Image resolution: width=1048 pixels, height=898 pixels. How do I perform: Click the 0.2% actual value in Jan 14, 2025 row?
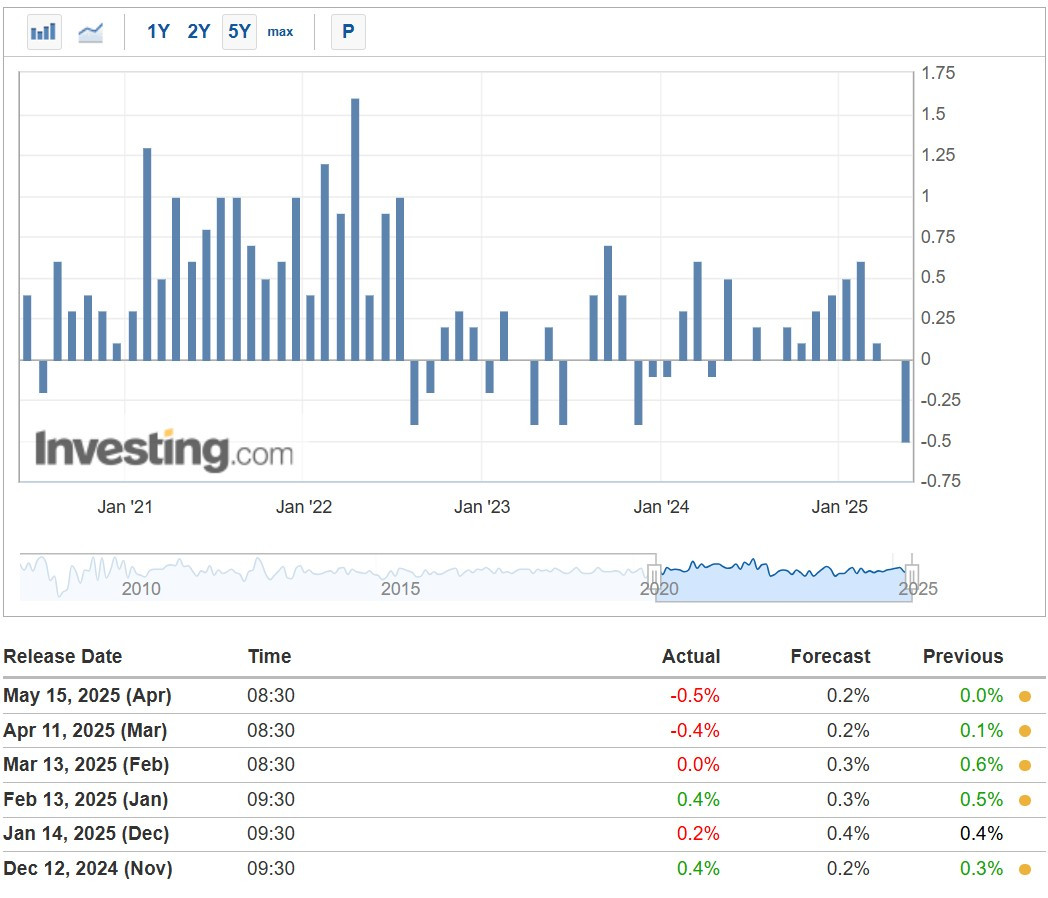[698, 833]
